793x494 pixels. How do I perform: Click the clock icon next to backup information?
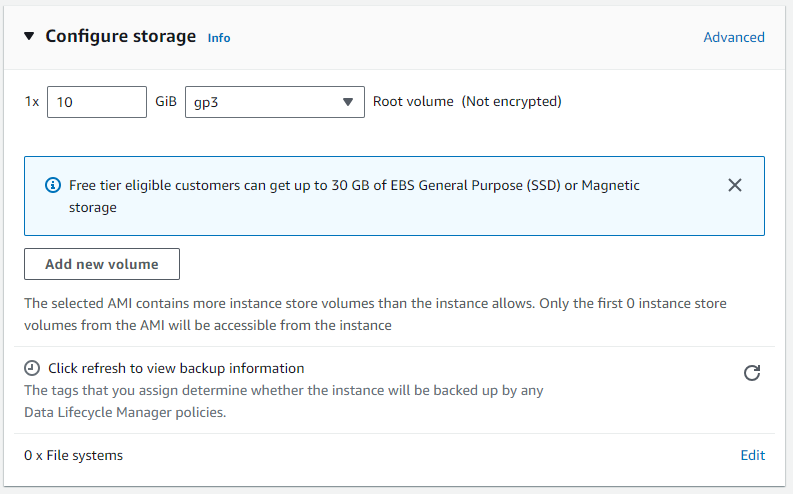[x=32, y=368]
